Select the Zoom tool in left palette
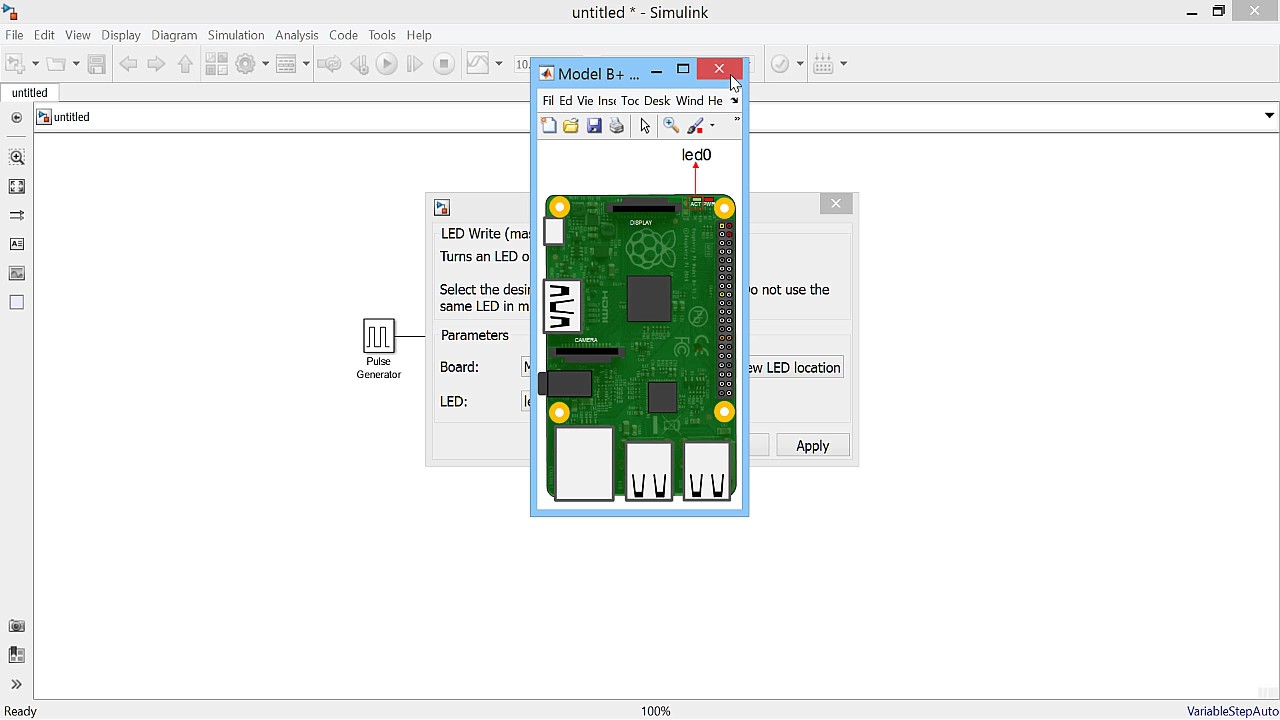Screen dimensions: 1280x720 [17, 157]
